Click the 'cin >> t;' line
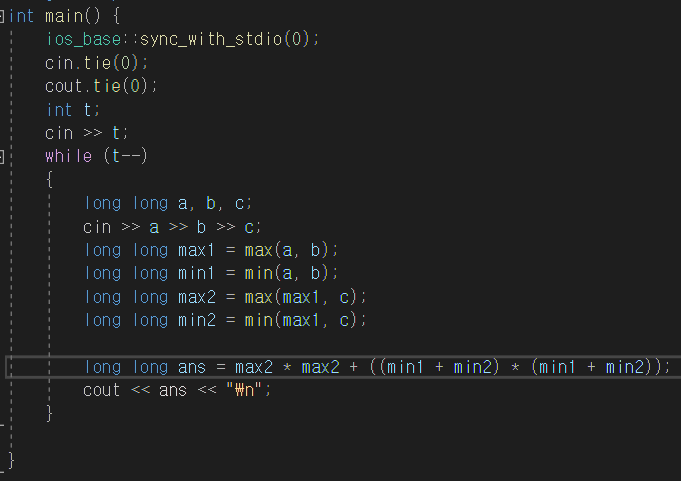This screenshot has width=681, height=481. click(86, 133)
